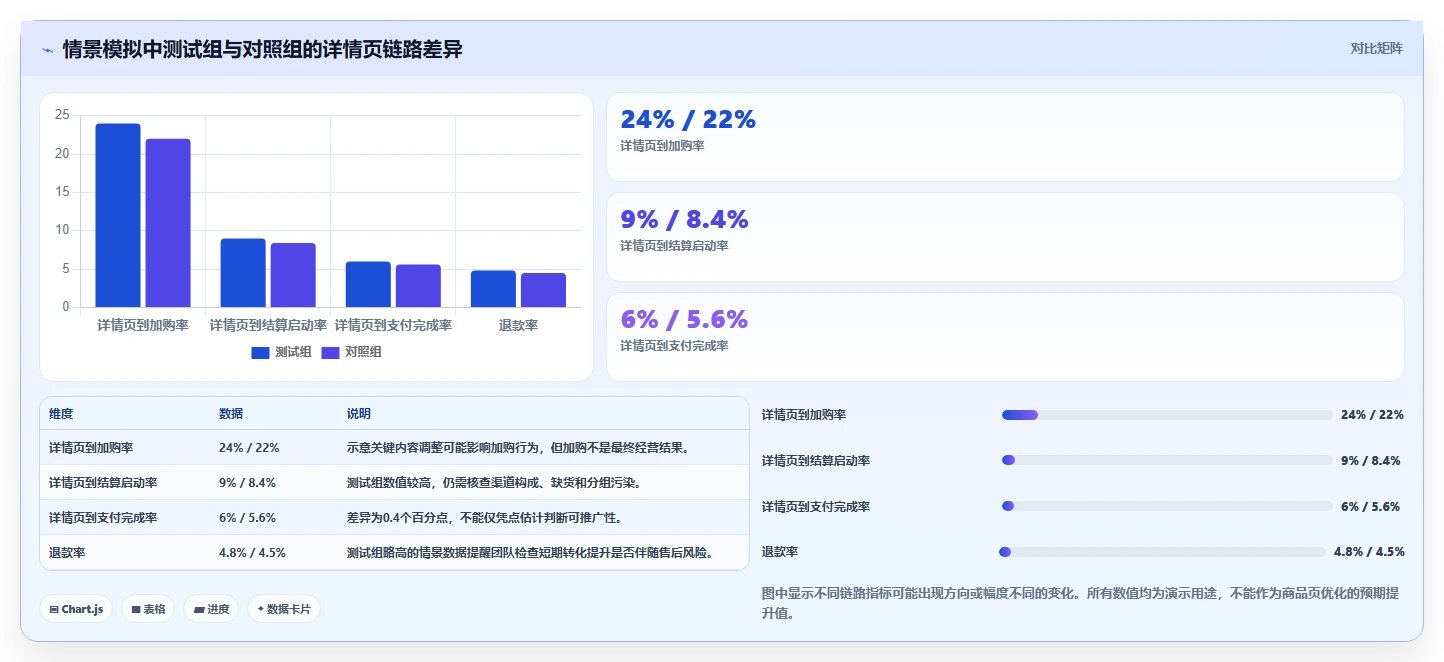Click the 9% / 8.4% table cell
Screen dimensions: 1444x662
(247, 483)
